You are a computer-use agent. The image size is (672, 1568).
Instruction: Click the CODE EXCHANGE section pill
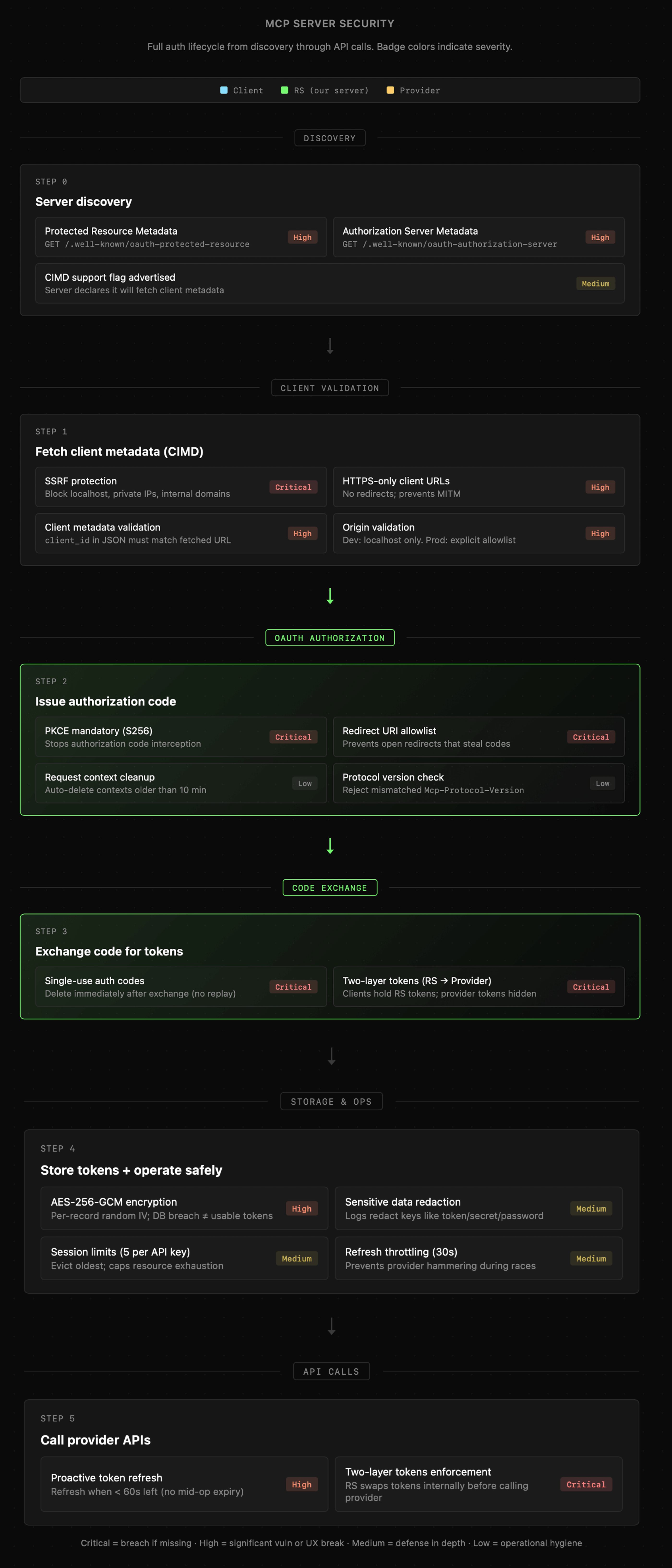click(x=330, y=888)
